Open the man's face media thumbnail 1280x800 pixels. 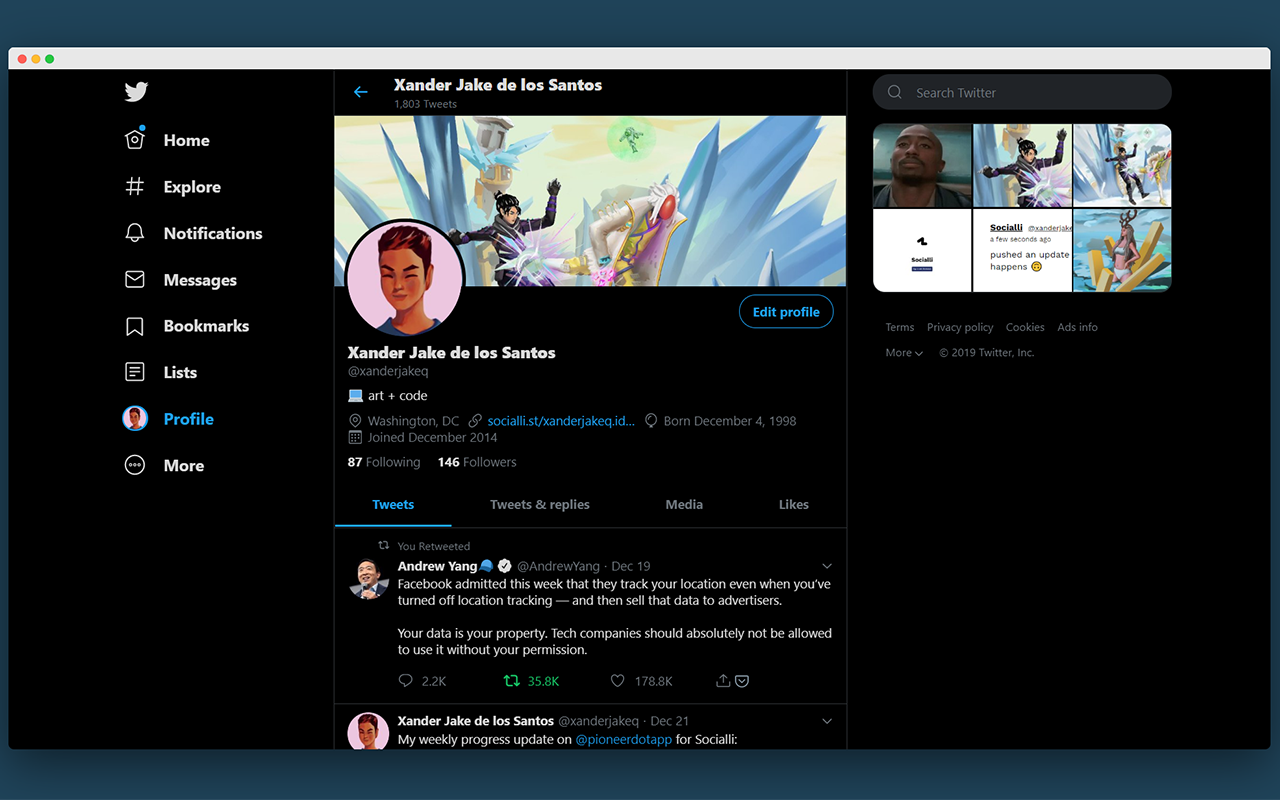pyautogui.click(x=922, y=166)
